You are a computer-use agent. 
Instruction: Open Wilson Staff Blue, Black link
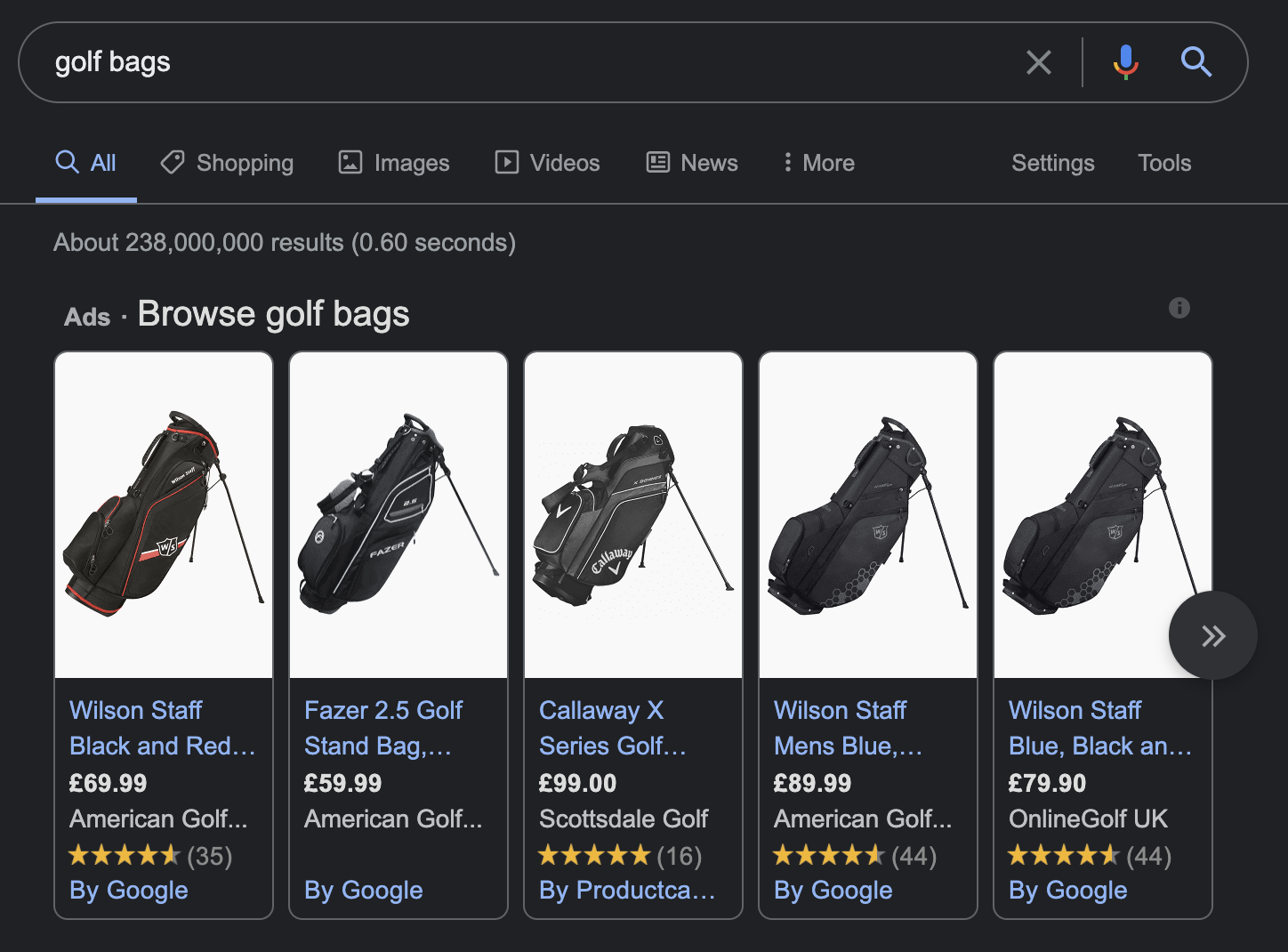pos(1100,728)
